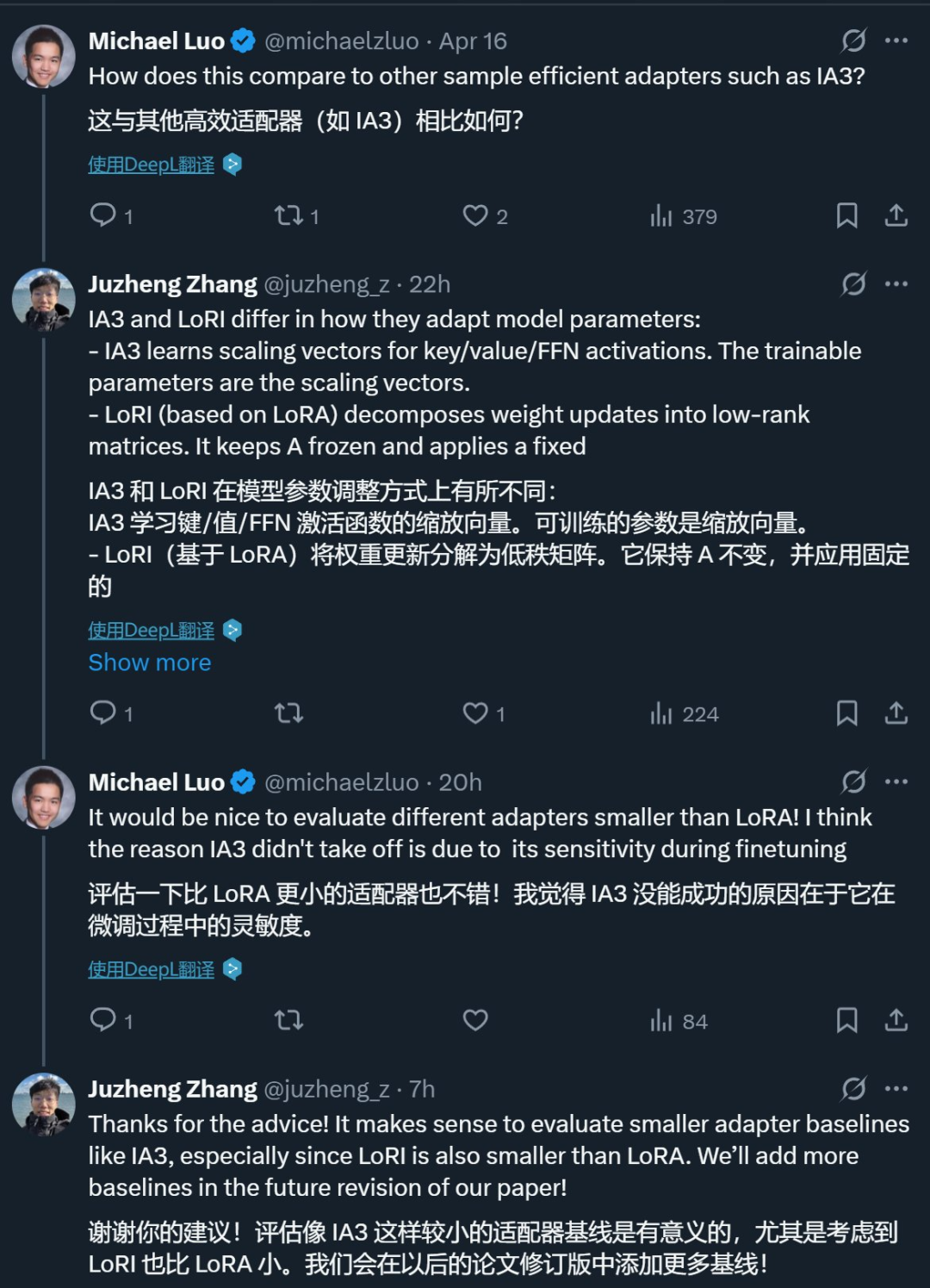Bookmark Juzheng Zhang's 22h reply

point(846,712)
